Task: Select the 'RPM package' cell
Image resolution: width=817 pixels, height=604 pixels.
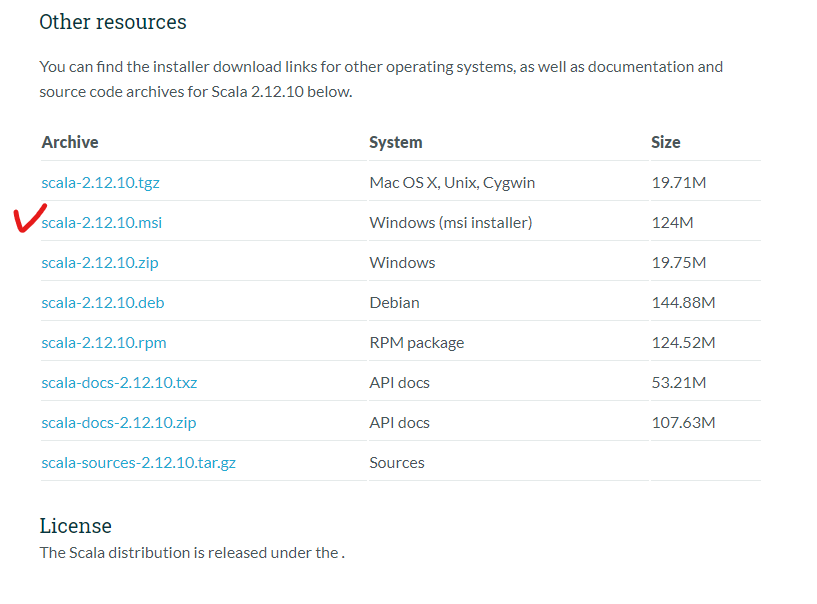Action: [x=417, y=343]
